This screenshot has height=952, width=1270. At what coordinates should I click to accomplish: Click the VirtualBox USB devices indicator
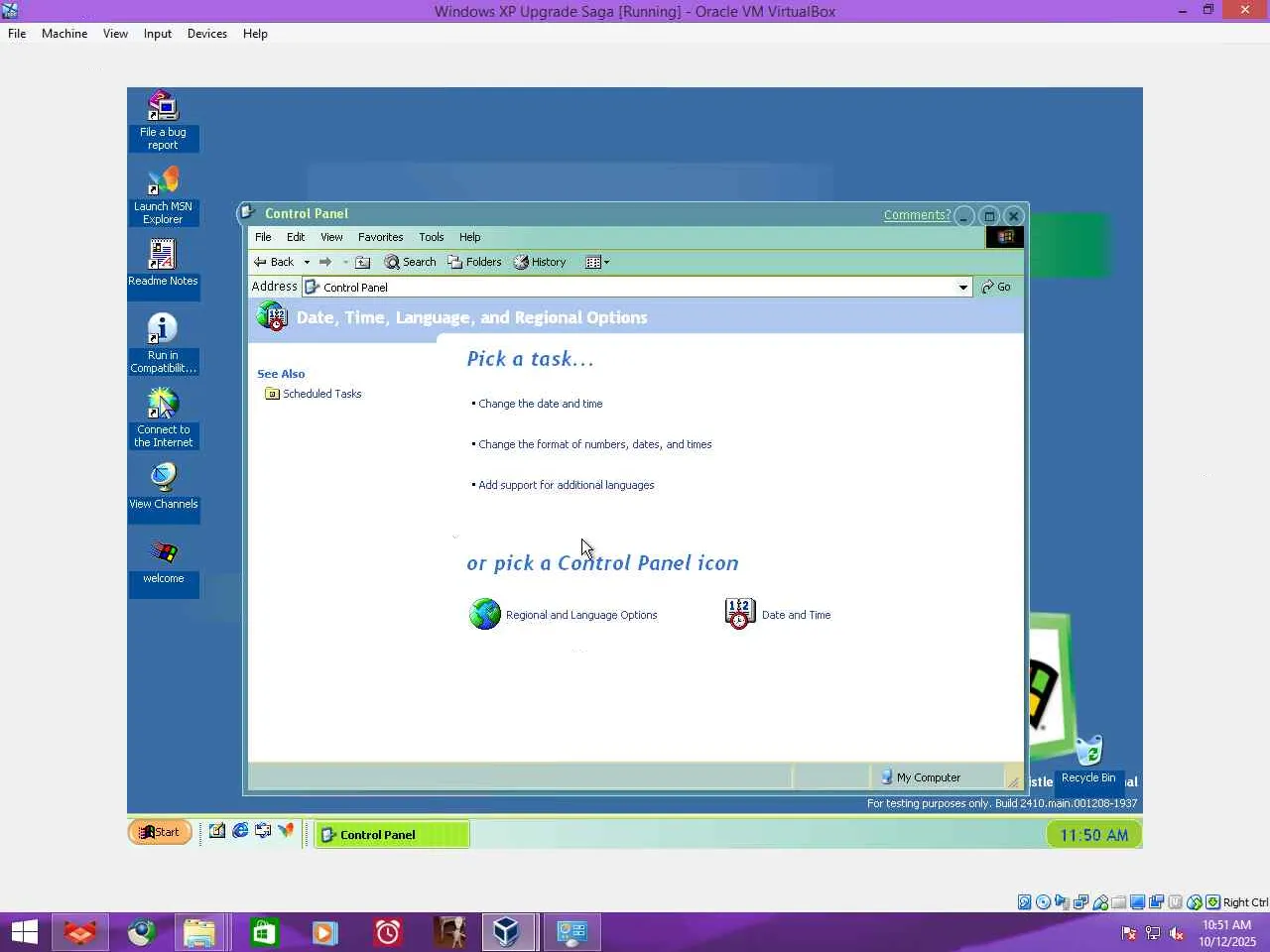[x=1100, y=902]
